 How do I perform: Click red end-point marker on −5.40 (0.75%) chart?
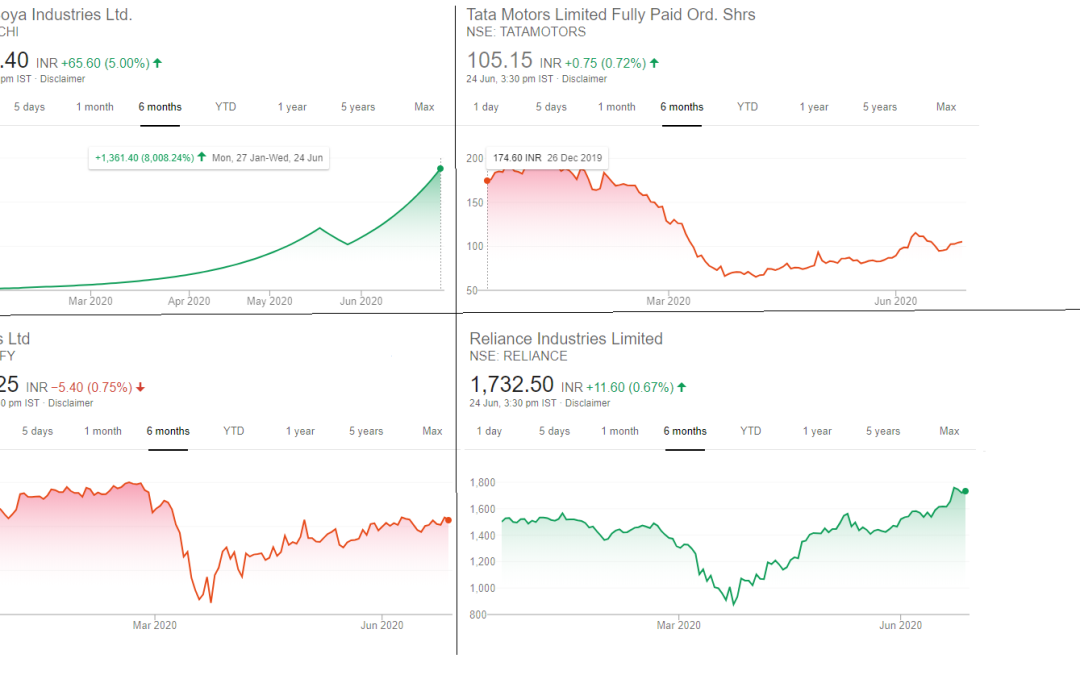pos(448,520)
